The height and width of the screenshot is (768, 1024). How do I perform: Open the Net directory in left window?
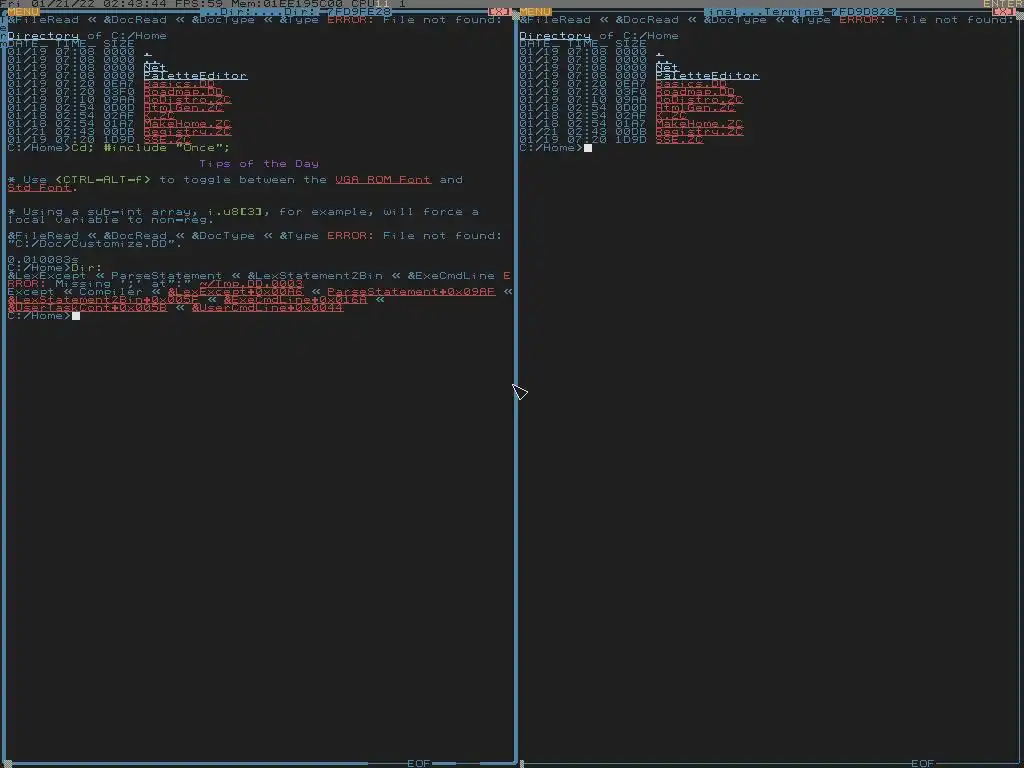[x=155, y=67]
